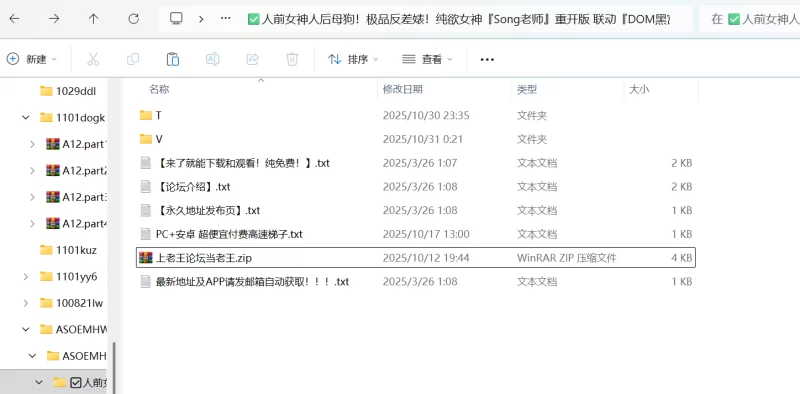The width and height of the screenshot is (800, 394).
Task: Click the Rename icon in toolbar
Action: coord(212,59)
